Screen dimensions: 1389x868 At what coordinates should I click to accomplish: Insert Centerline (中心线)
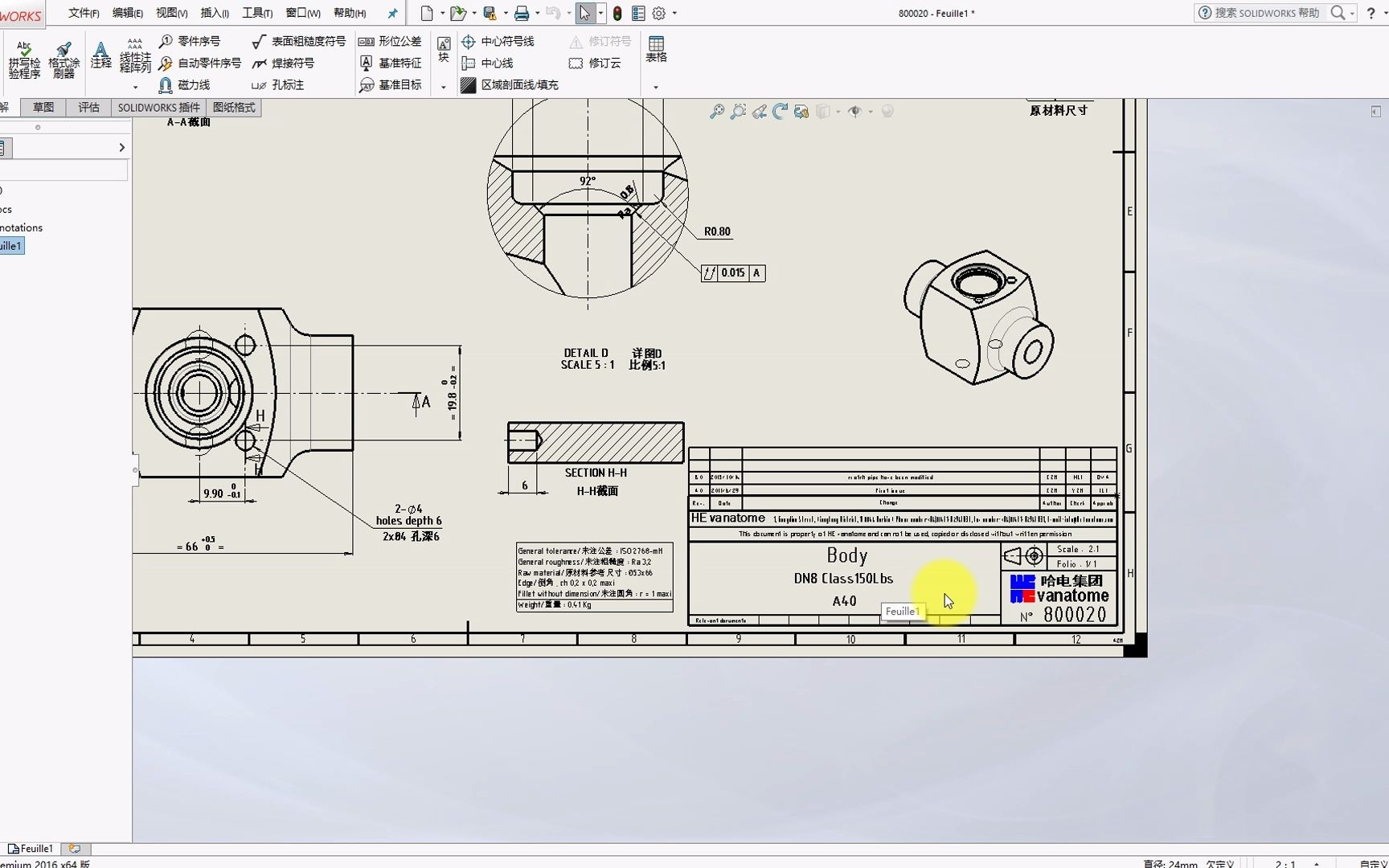(487, 63)
